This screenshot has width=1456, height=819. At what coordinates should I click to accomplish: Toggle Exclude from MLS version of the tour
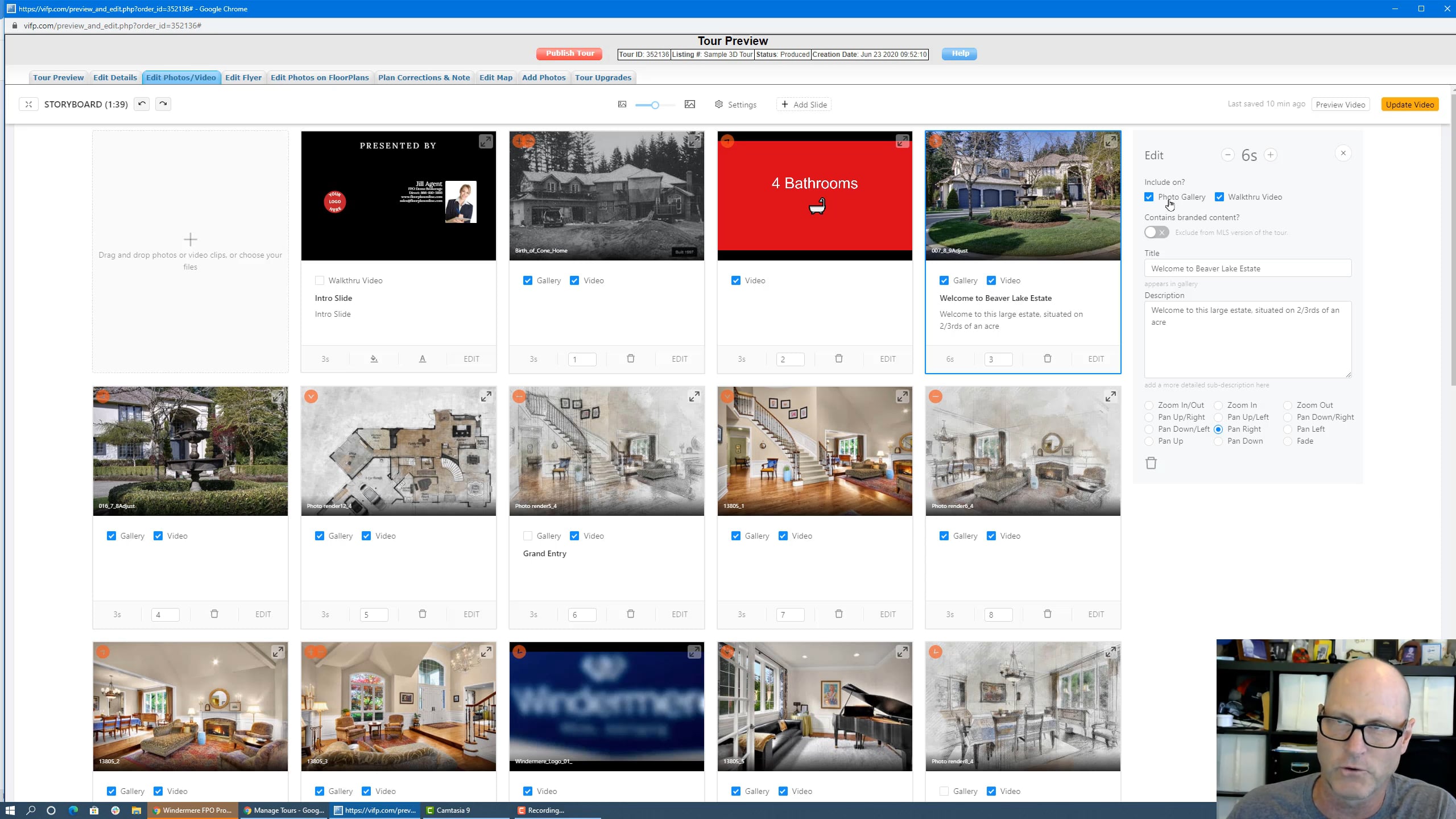[x=1155, y=232]
